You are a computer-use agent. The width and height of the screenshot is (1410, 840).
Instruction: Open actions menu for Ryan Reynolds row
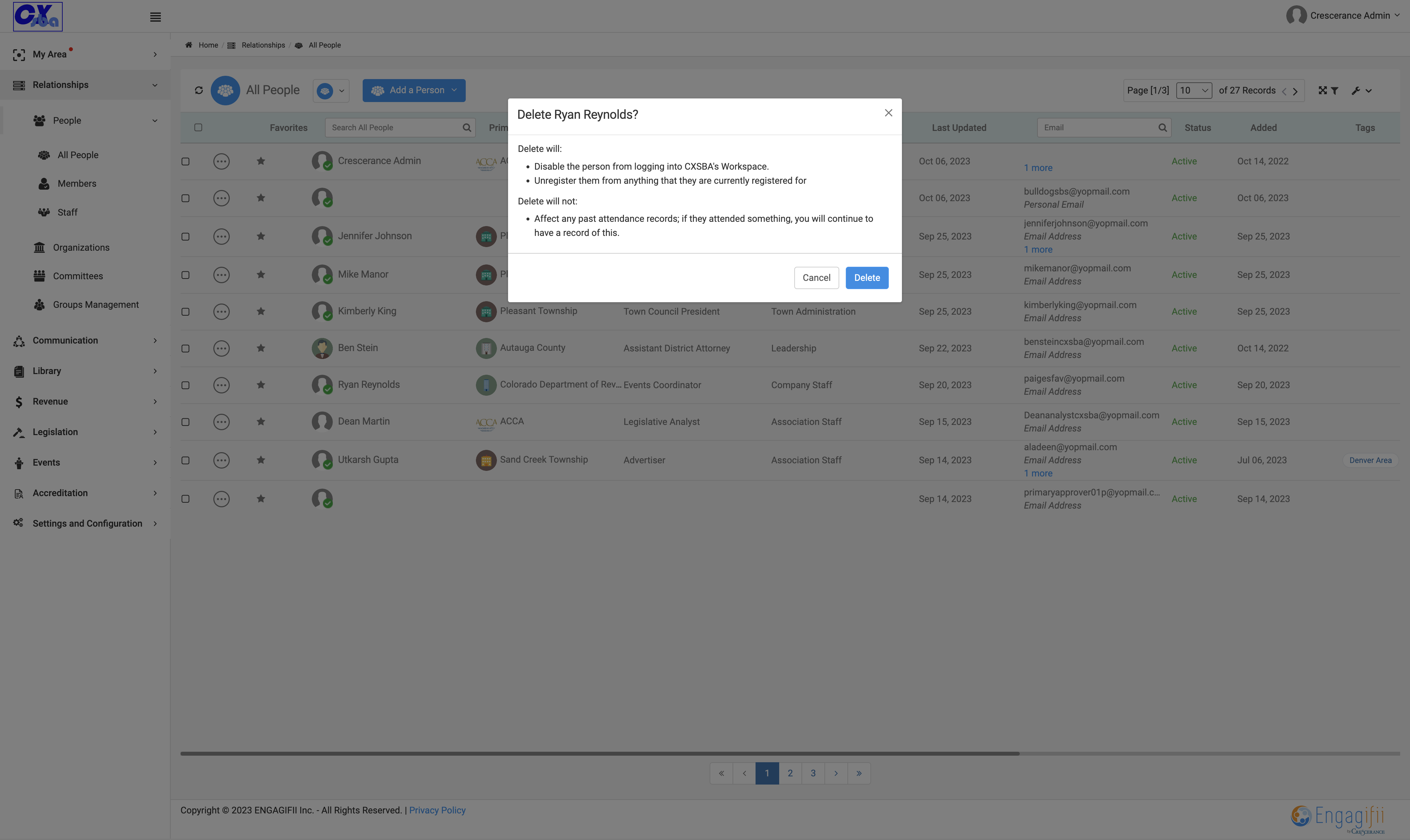(221, 386)
